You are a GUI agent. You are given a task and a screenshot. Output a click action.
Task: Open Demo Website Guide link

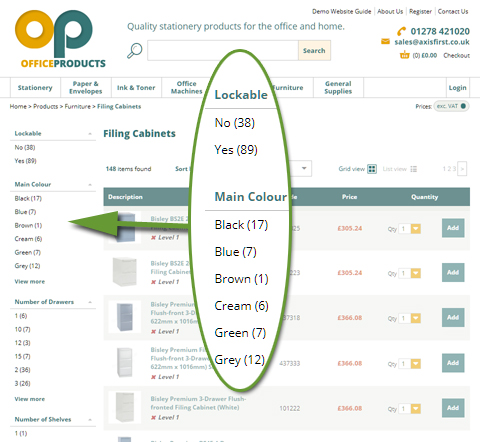tap(341, 12)
